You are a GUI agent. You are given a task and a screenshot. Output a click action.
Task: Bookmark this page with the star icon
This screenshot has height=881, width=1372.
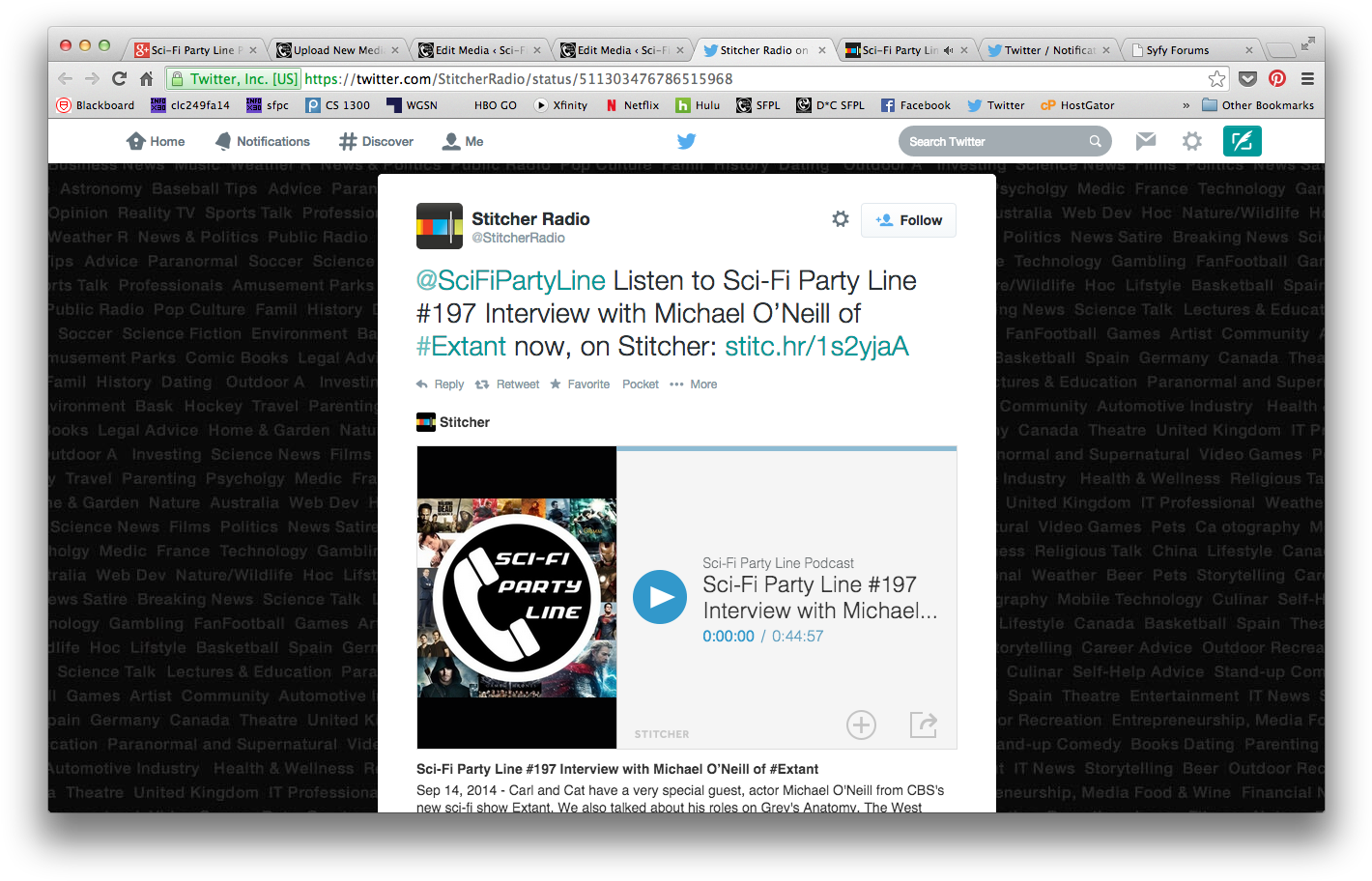[x=1216, y=79]
